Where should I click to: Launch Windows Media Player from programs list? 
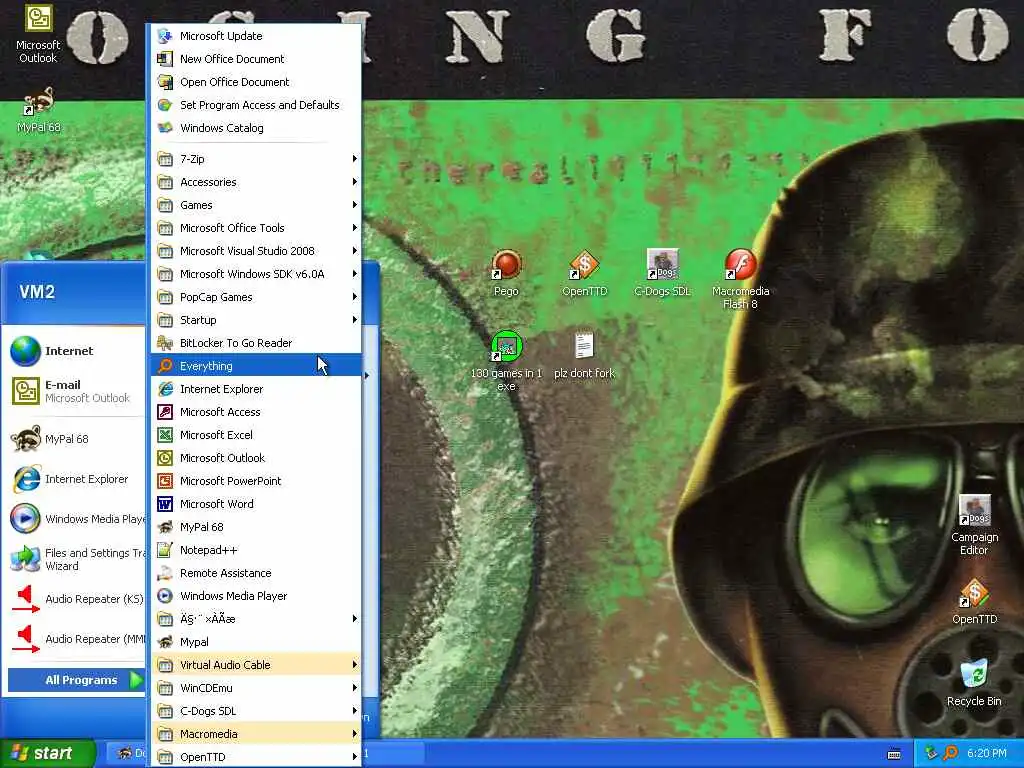256,596
